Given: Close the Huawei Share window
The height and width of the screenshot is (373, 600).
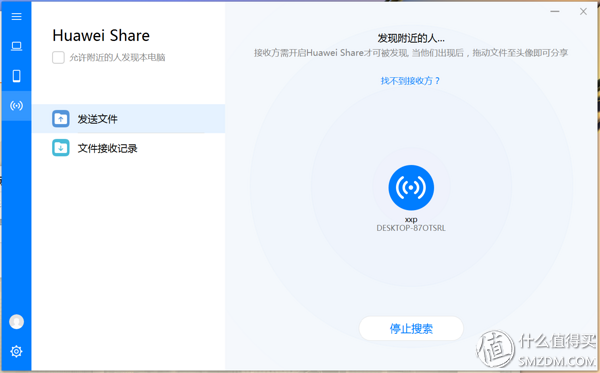Looking at the screenshot, I should pyautogui.click(x=583, y=11).
